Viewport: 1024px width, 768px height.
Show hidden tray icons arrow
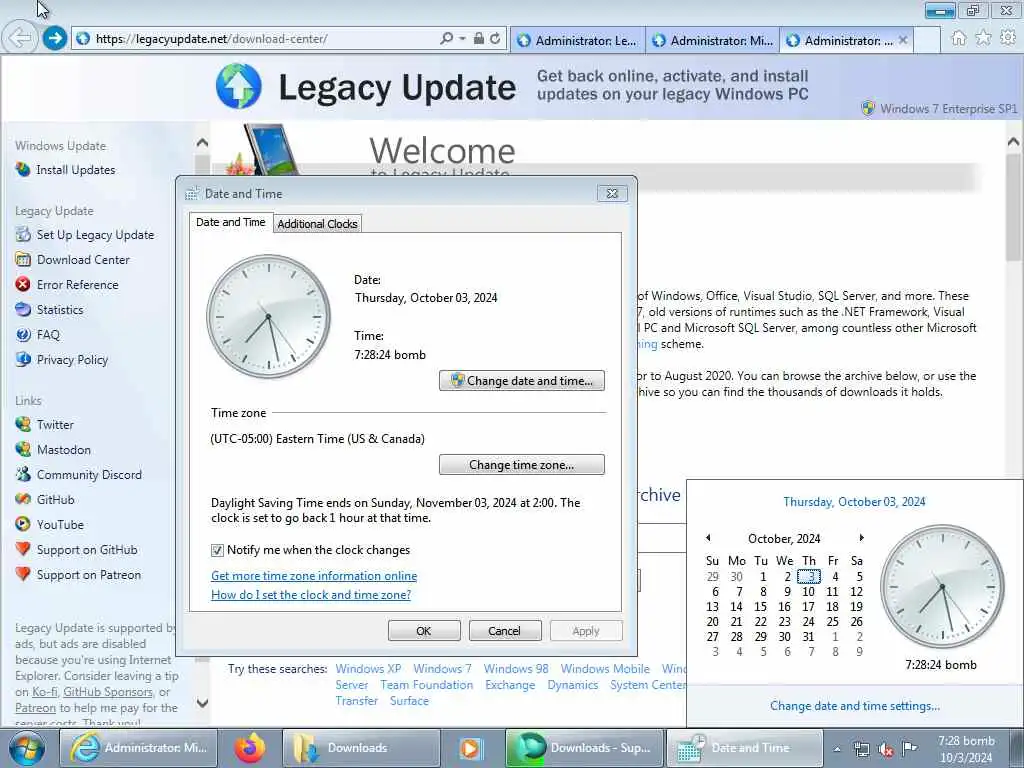(x=837, y=749)
